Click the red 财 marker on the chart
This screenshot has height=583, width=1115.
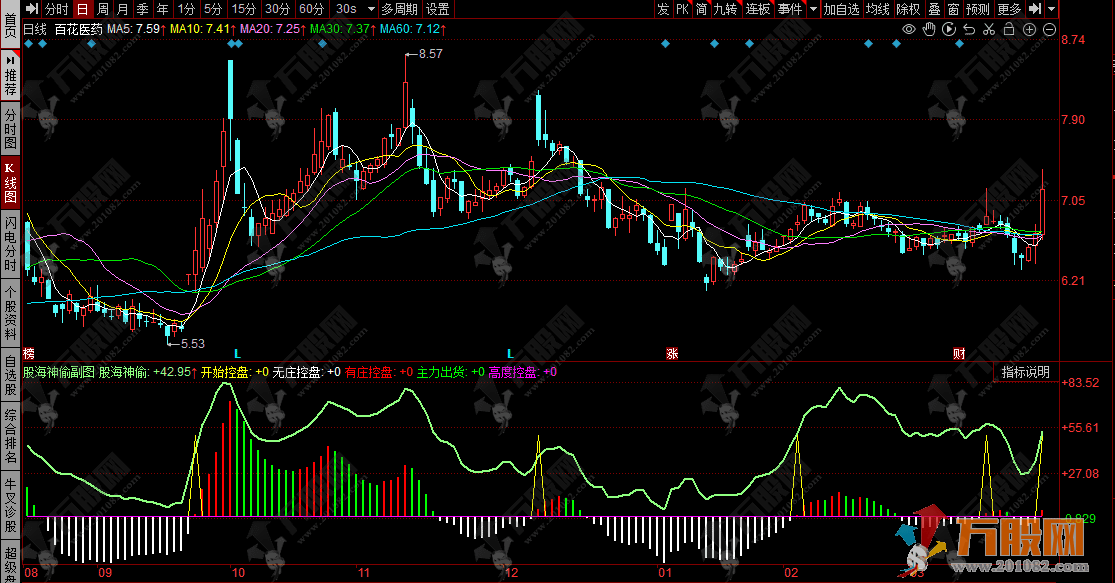[959, 353]
